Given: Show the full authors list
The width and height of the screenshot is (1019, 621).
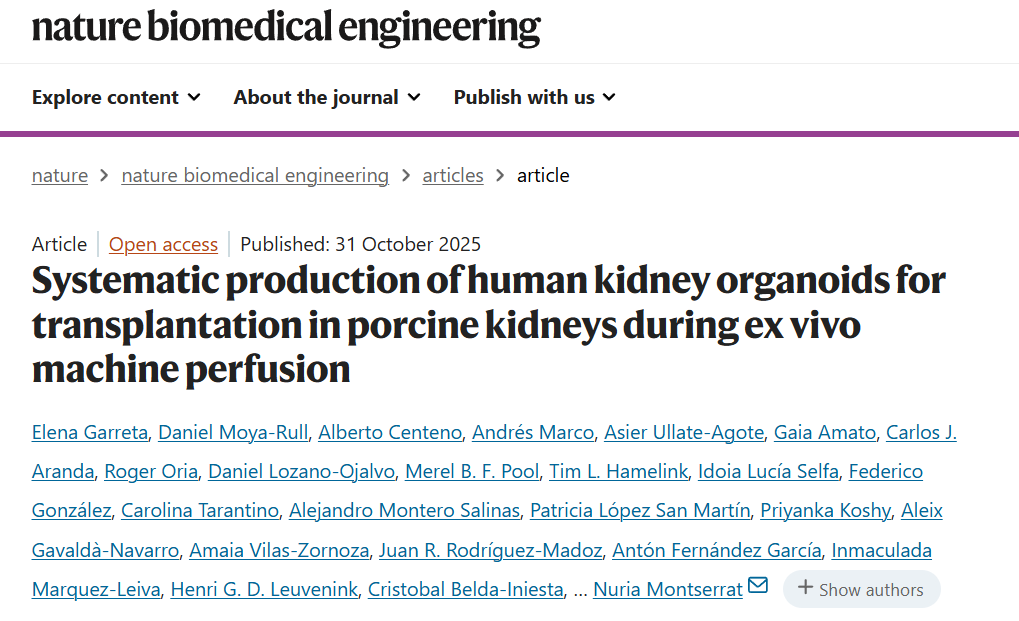Looking at the screenshot, I should (x=861, y=589).
